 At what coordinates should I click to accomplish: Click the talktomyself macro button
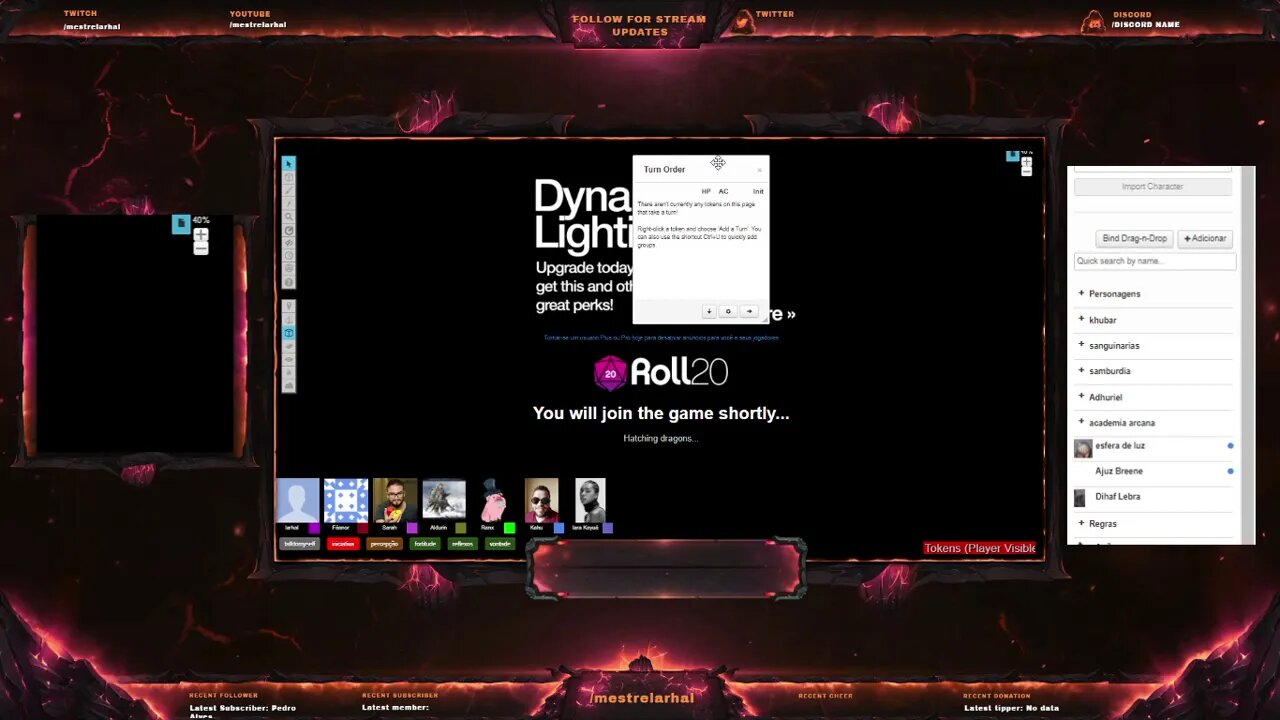pos(299,544)
